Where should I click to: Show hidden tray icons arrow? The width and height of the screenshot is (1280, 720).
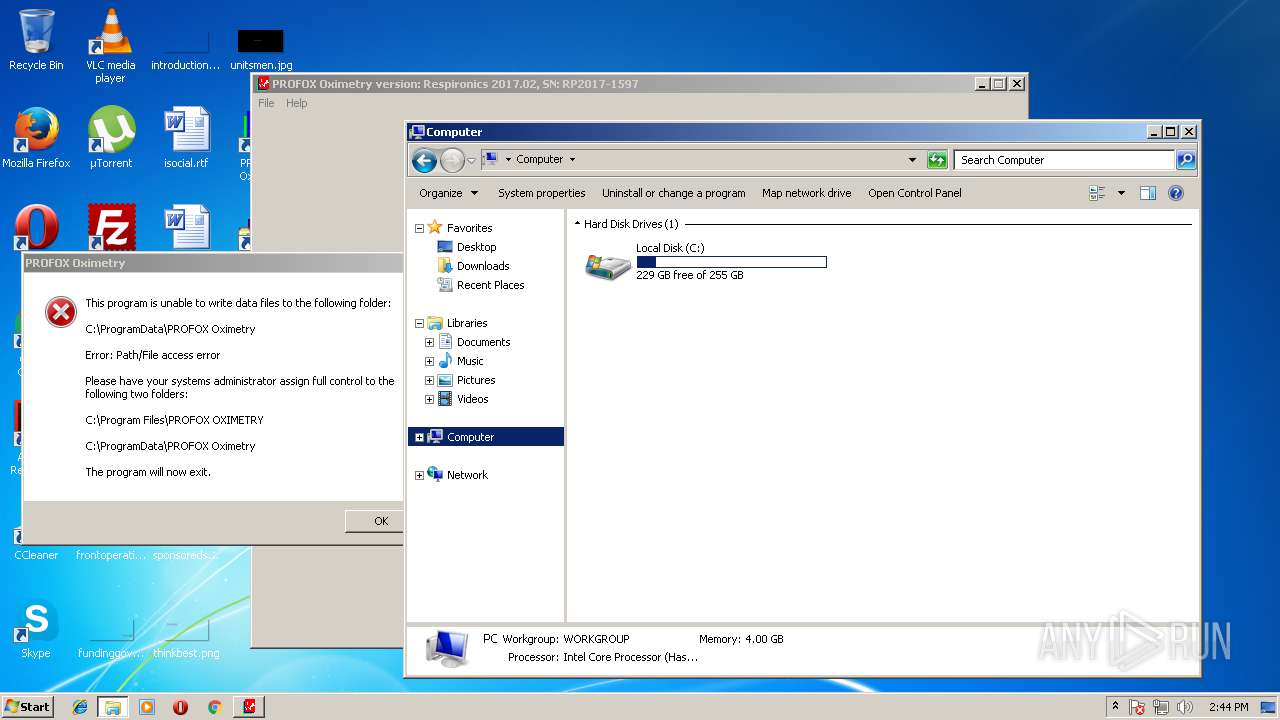1115,707
